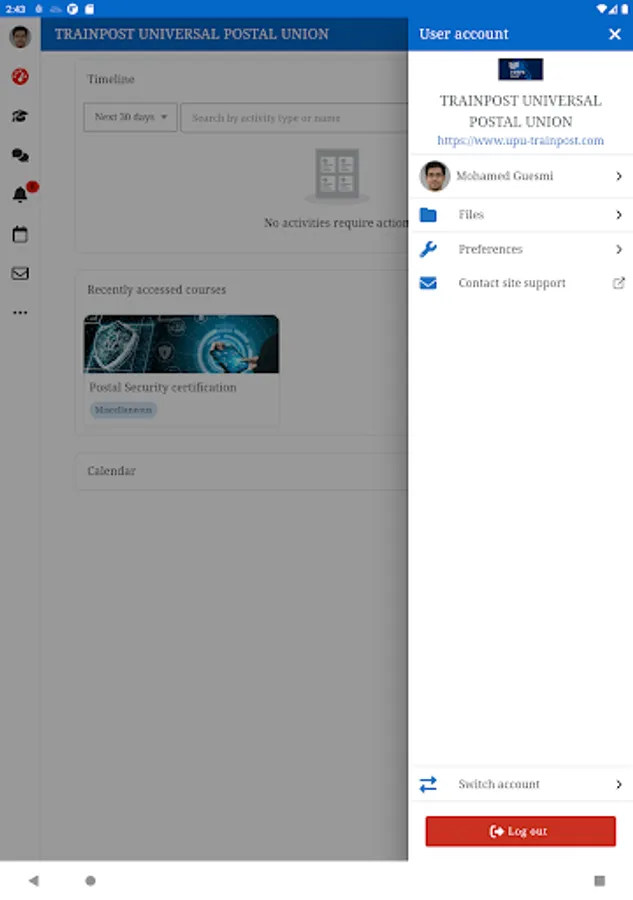Tap the Android recent apps square button

tap(600, 880)
